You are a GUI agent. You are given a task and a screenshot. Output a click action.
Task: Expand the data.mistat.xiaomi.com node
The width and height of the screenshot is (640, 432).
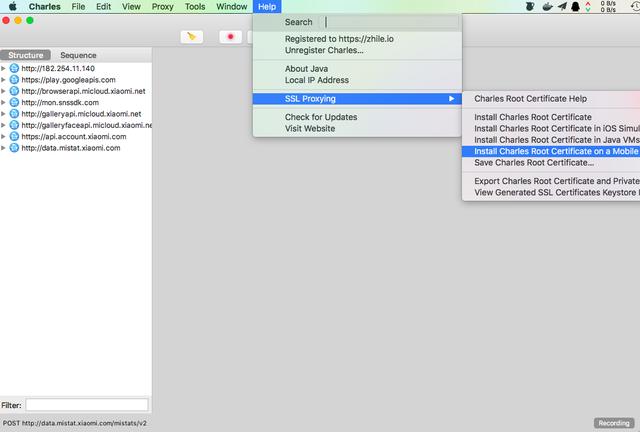click(x=3, y=148)
